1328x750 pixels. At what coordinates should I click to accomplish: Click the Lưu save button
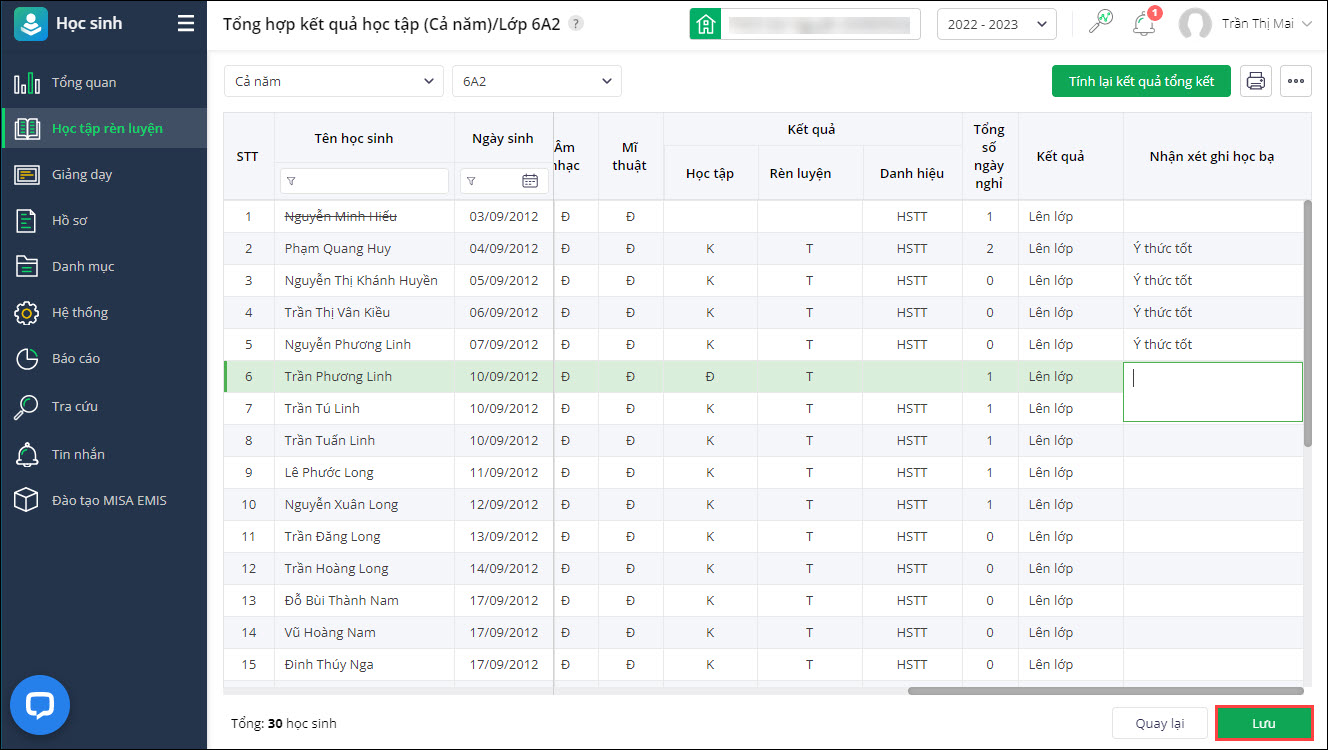[x=1263, y=723]
